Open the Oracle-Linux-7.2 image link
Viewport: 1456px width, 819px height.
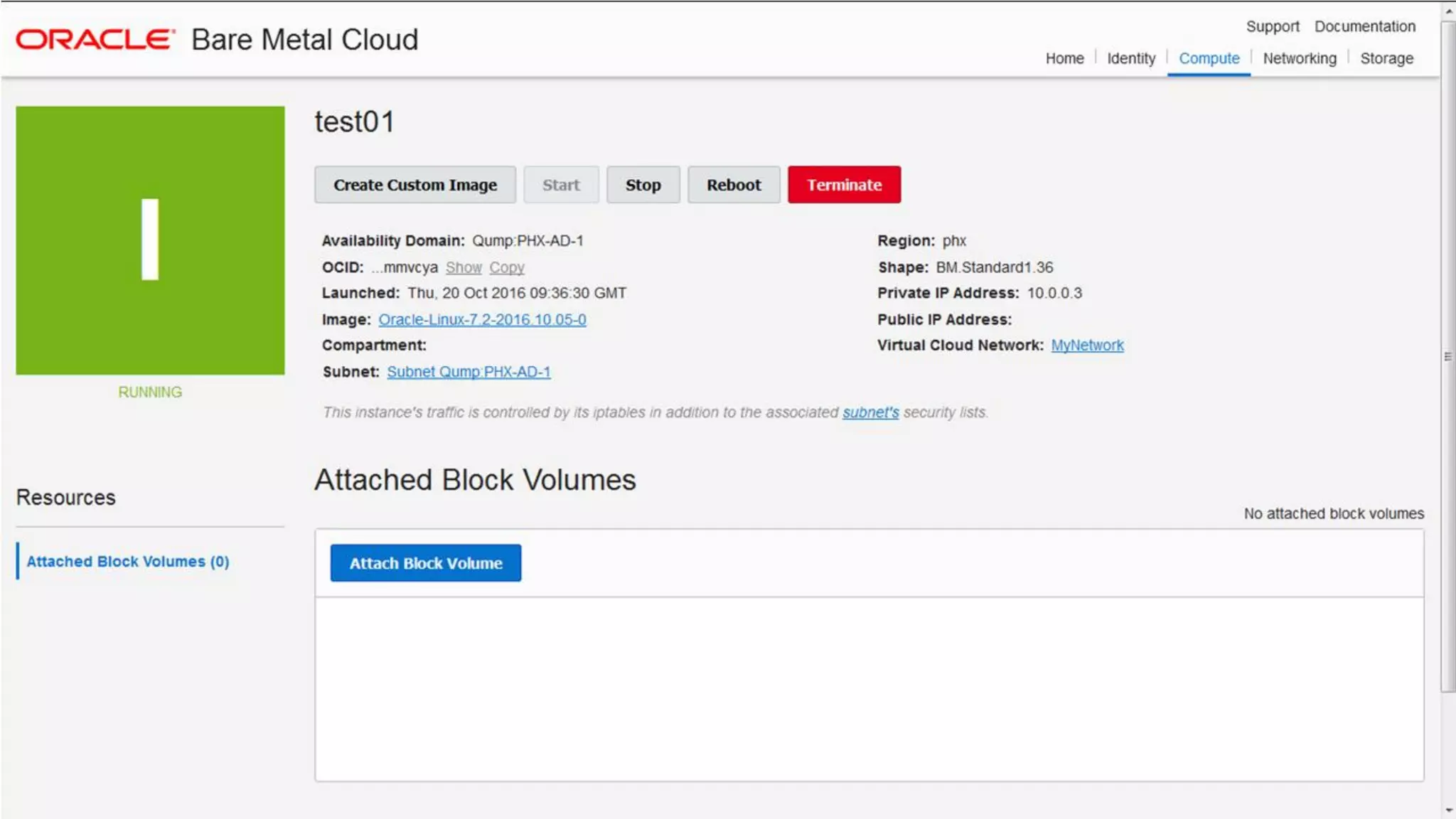(x=482, y=319)
